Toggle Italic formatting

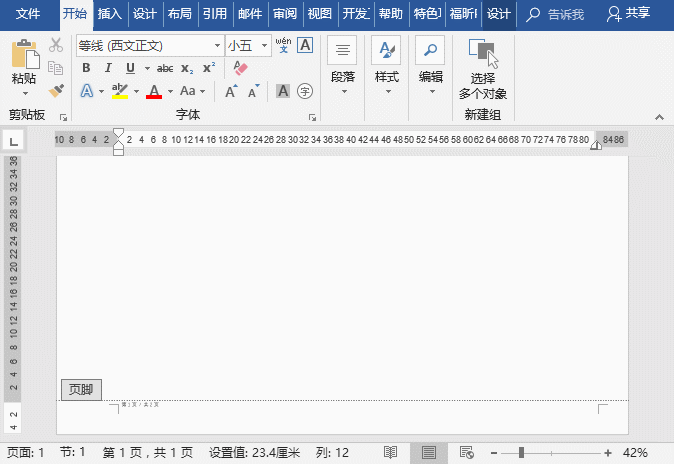tap(108, 68)
